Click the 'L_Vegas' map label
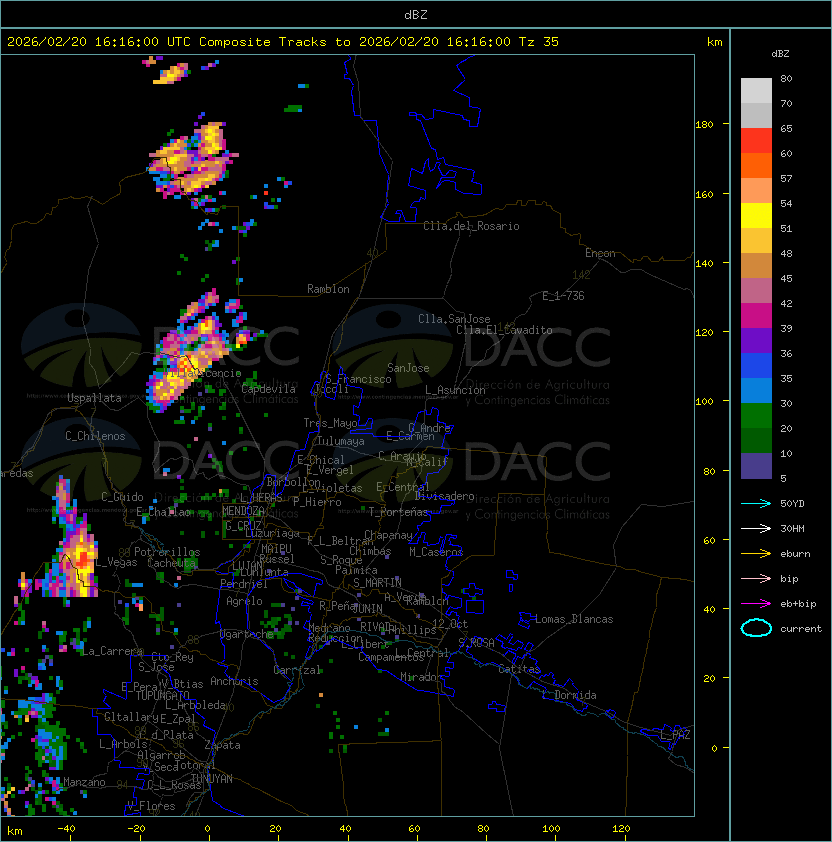Viewport: 832px width, 842px height. coord(116,563)
